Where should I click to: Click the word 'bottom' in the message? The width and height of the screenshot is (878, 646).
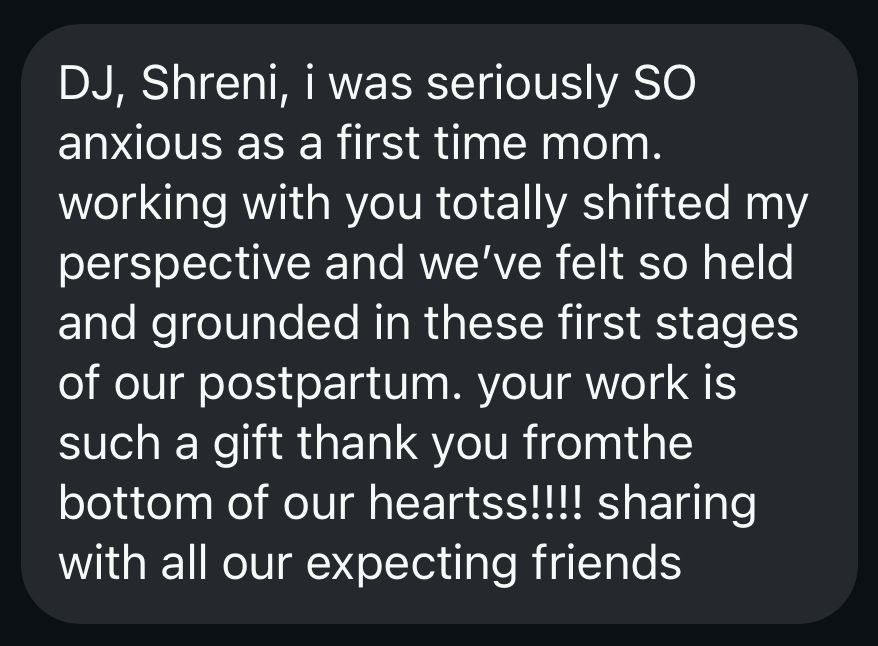(136, 503)
